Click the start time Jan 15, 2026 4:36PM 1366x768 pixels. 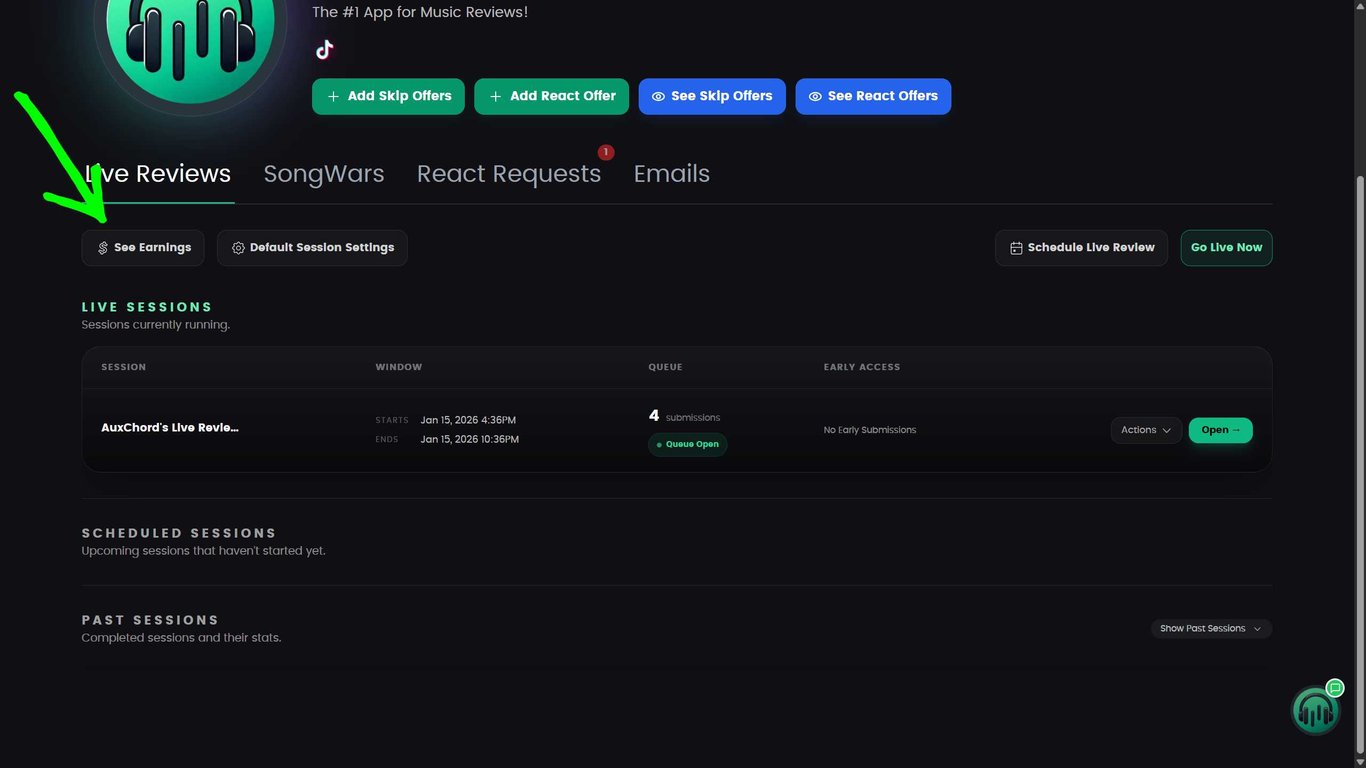468,420
